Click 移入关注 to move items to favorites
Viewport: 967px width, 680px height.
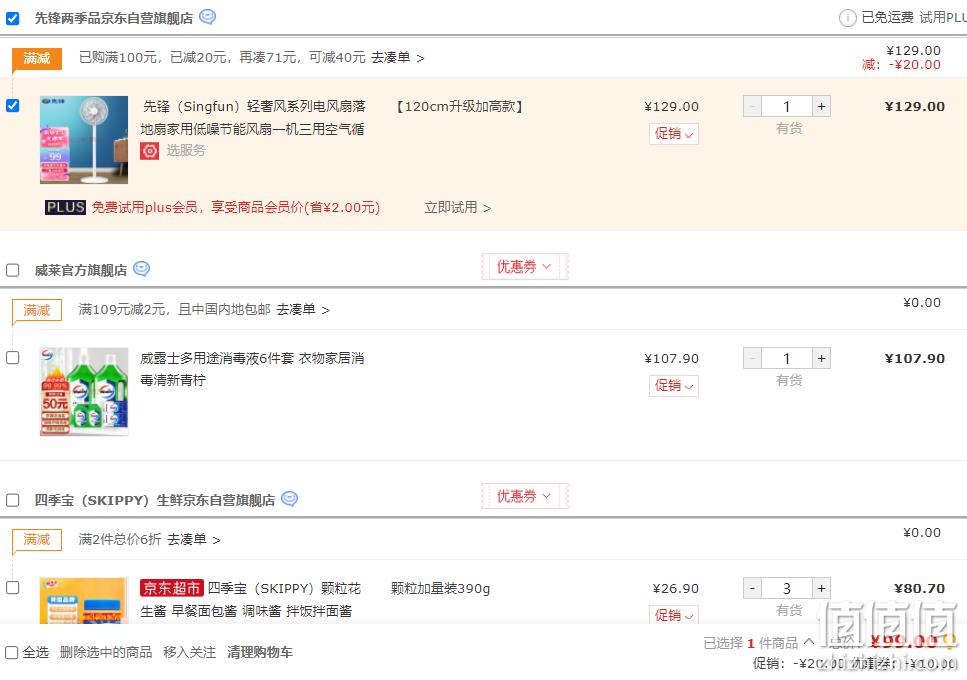(x=189, y=652)
